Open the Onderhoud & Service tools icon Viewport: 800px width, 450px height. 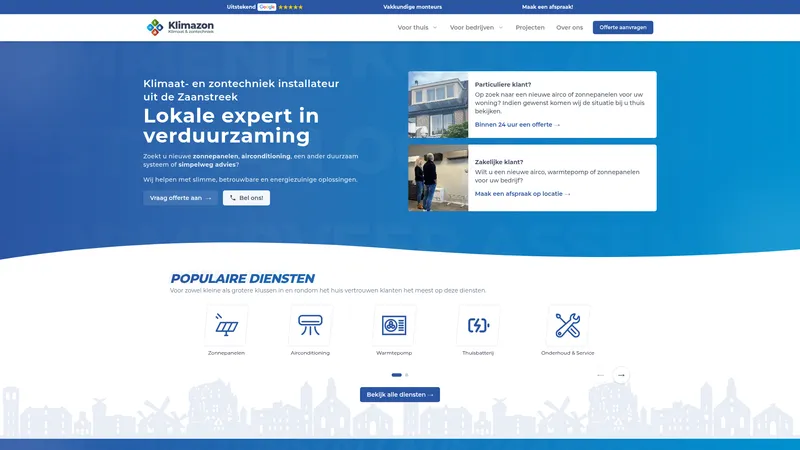(567, 325)
